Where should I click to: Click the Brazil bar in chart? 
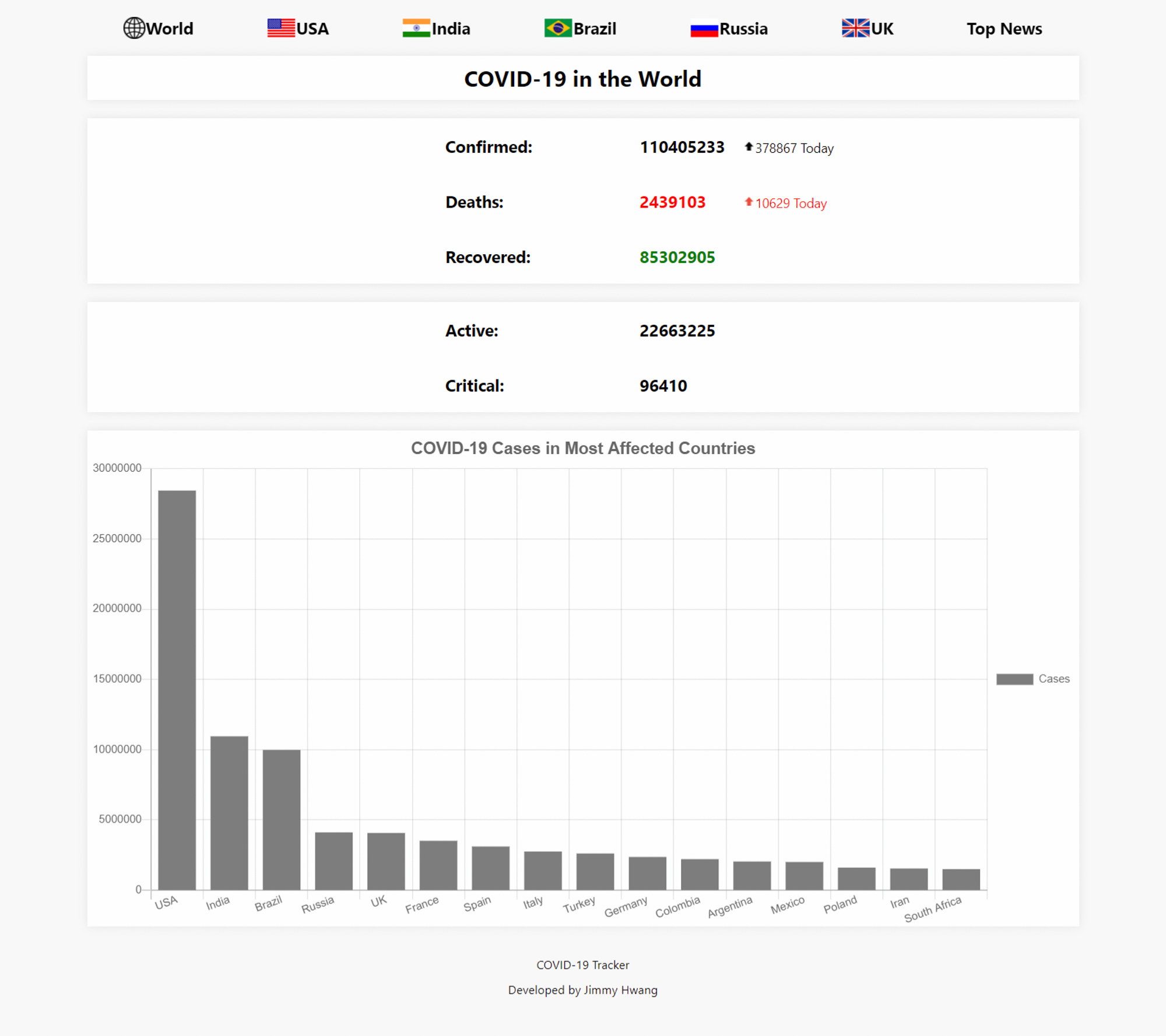(282, 819)
